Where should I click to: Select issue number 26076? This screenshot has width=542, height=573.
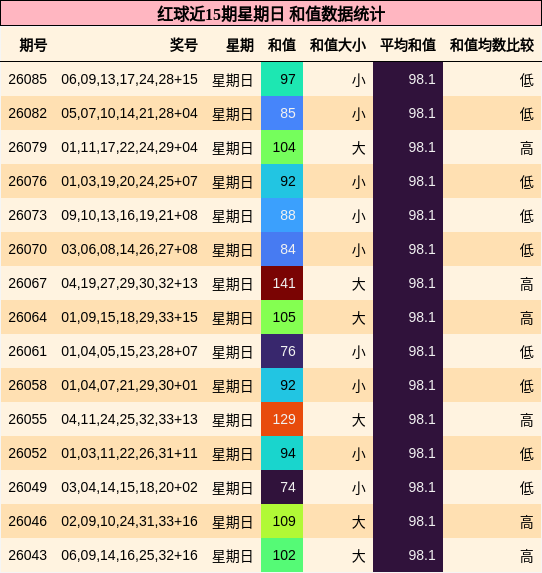[x=27, y=181]
